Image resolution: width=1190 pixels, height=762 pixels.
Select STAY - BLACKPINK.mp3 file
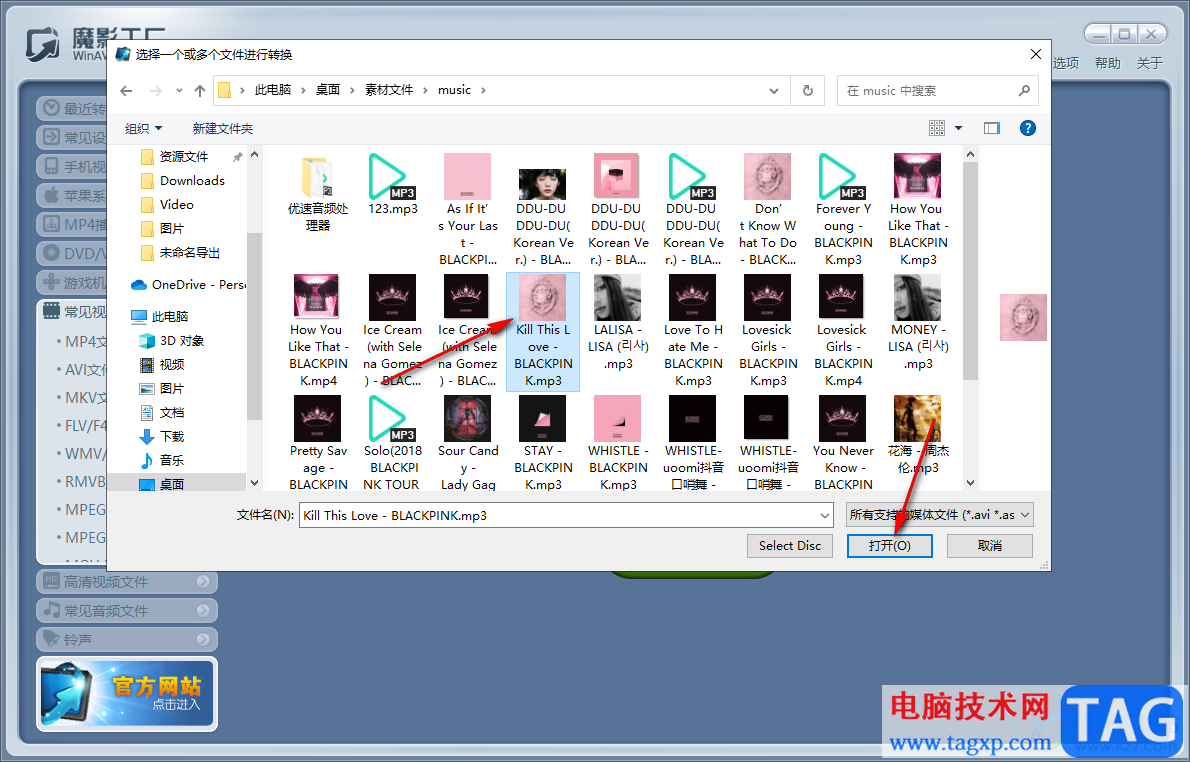pos(543,443)
